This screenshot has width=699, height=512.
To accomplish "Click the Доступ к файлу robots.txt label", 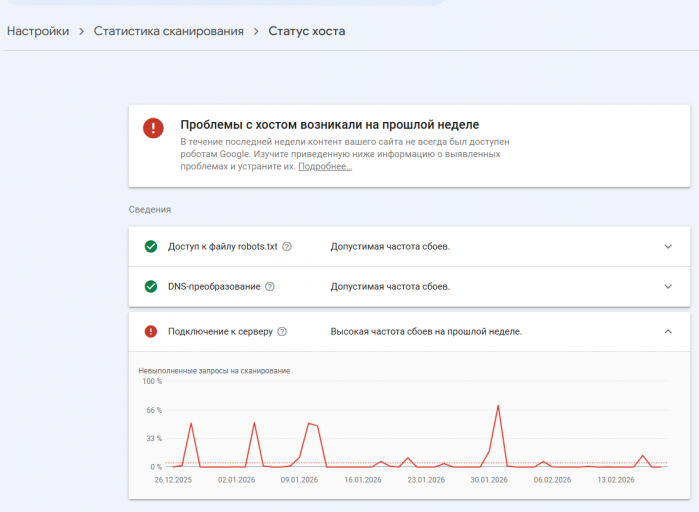I will [x=222, y=246].
